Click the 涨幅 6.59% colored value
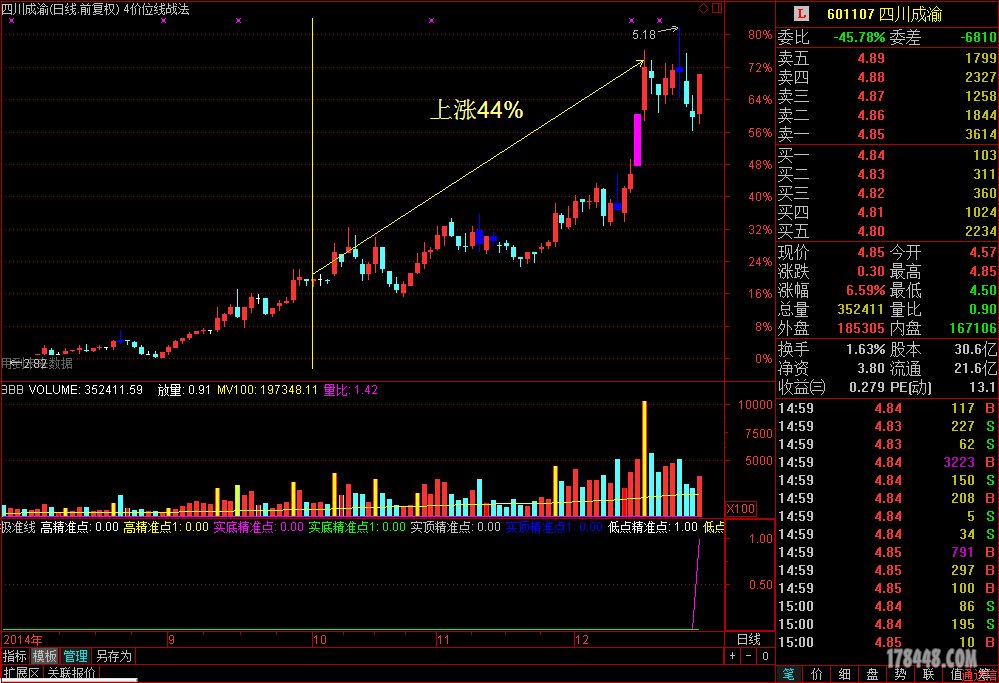 tap(867, 290)
